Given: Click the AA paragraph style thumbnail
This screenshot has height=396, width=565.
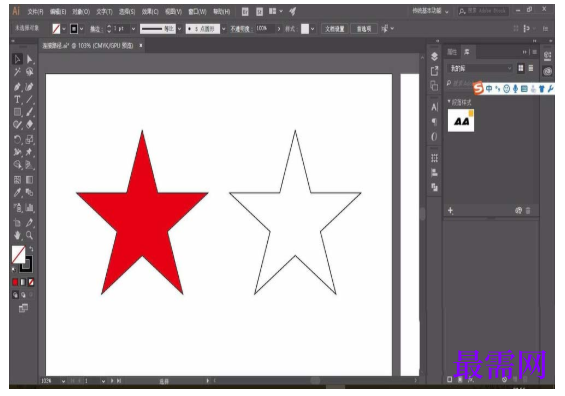Looking at the screenshot, I should [x=461, y=121].
